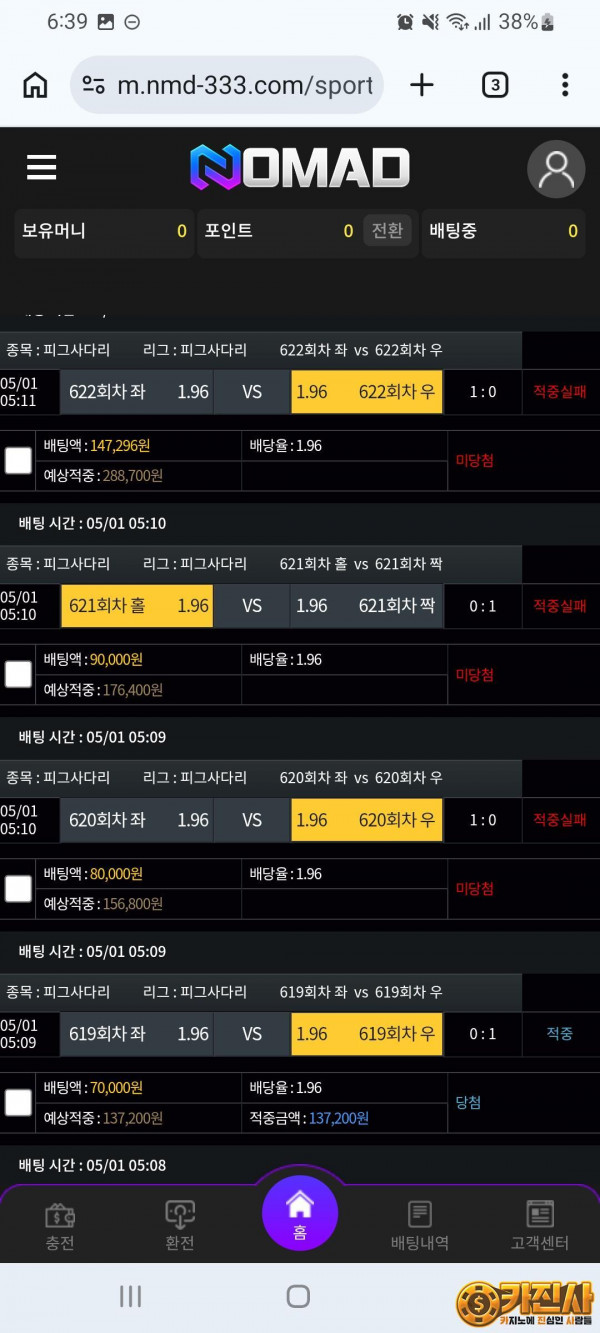
Task: Check the 619회차 winning bet checkbox
Action: (x=18, y=1103)
